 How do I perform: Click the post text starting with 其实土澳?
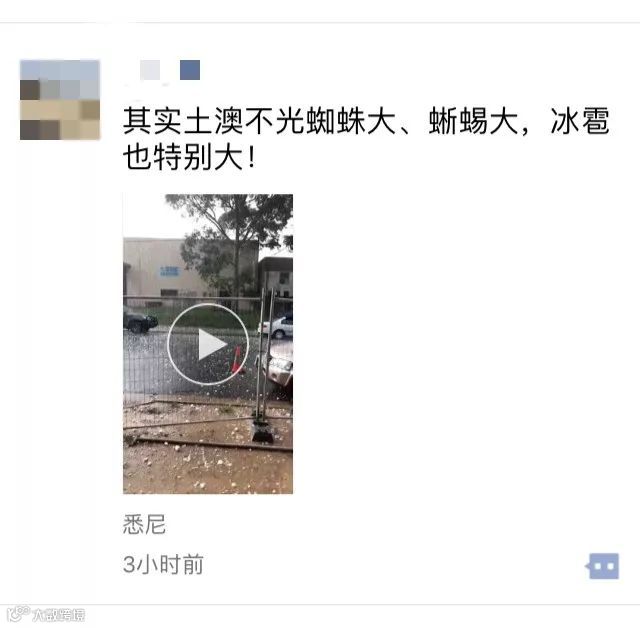click(x=366, y=139)
